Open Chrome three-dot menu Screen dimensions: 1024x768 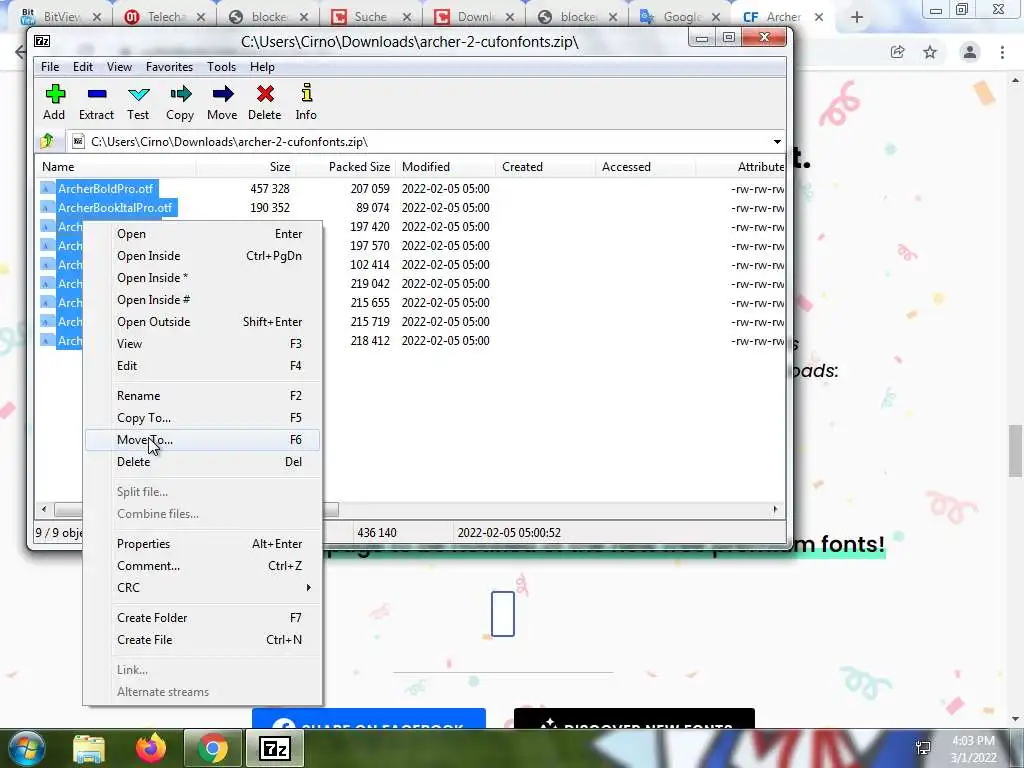(1002, 52)
